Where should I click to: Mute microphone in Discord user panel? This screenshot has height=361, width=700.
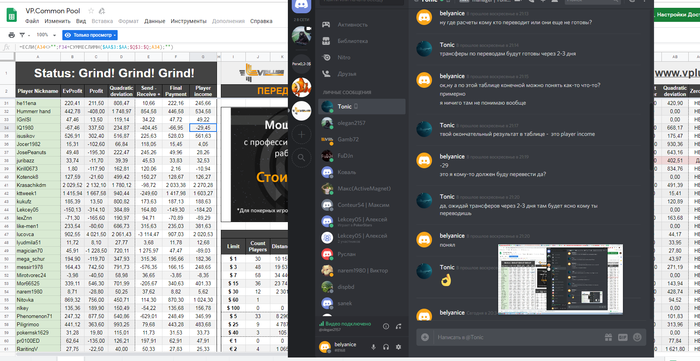374,347
